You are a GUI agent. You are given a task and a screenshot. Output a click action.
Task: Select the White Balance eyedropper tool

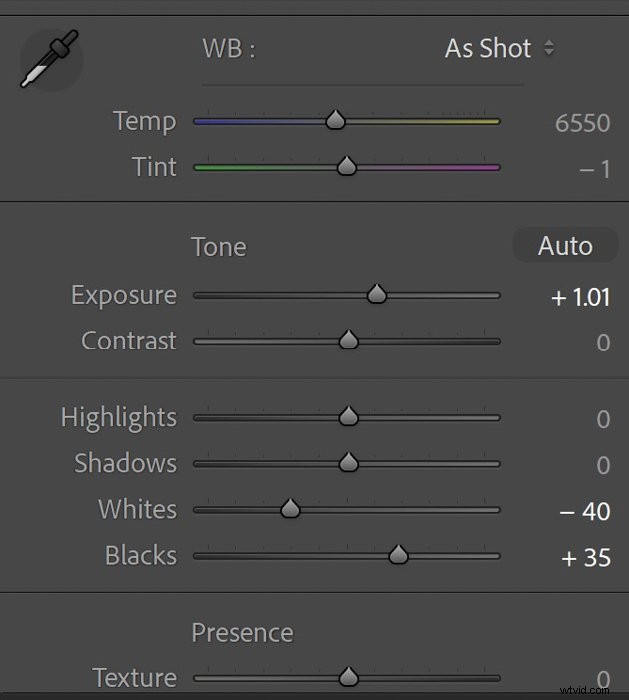point(50,59)
